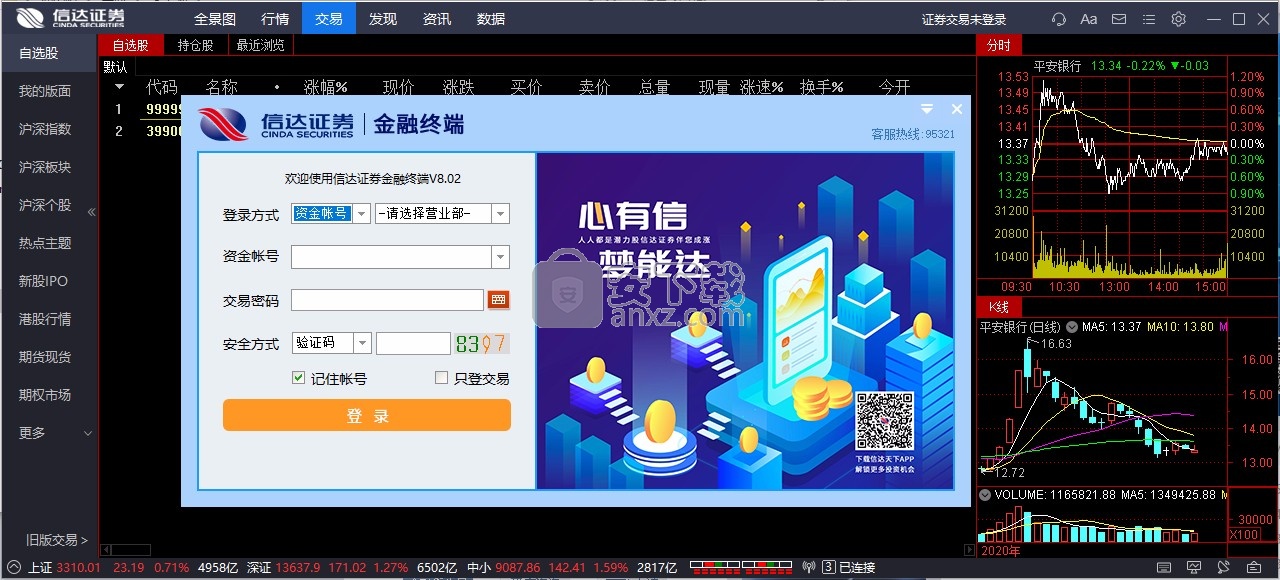Toggle the 记住帐号 checkbox
The image size is (1280, 580).
tap(298, 378)
